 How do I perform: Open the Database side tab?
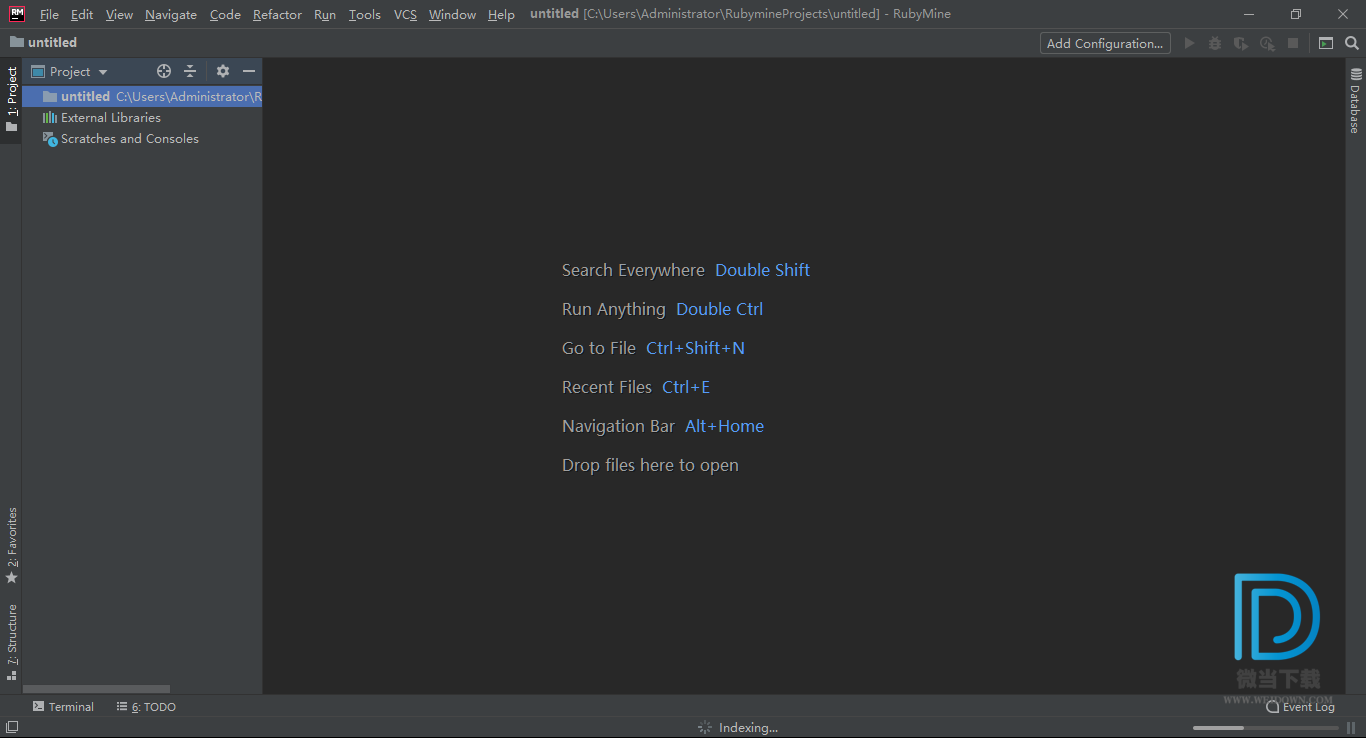tap(1355, 101)
